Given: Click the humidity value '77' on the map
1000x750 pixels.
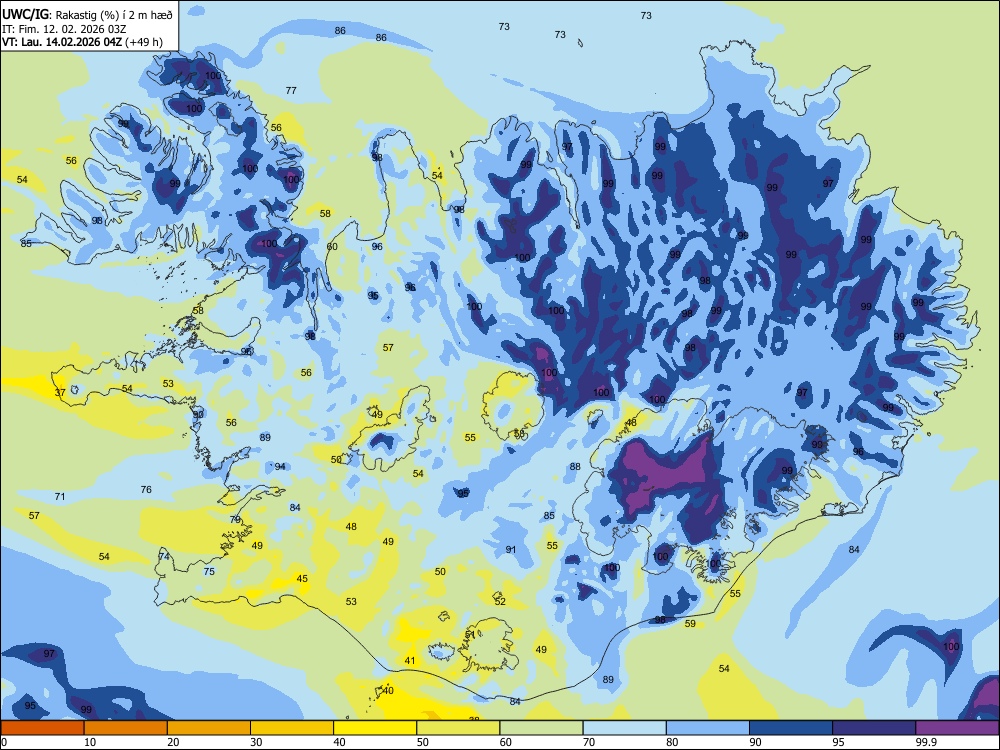Looking at the screenshot, I should 291,91.
